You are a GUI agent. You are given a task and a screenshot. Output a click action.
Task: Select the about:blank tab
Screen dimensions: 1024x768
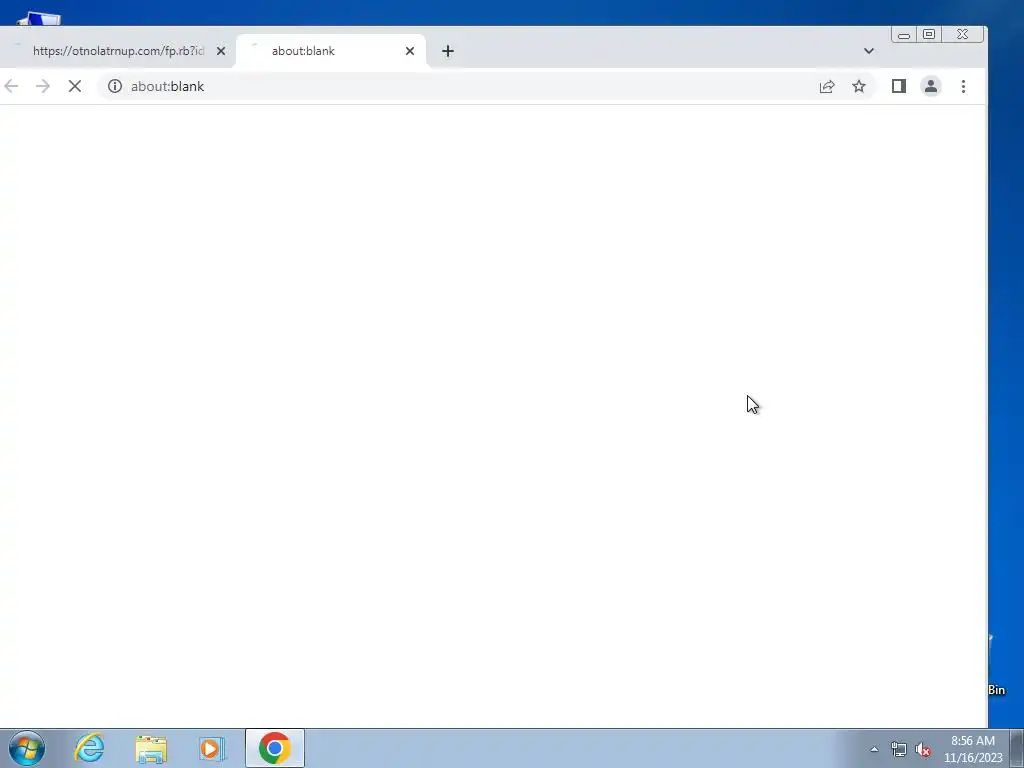click(x=330, y=51)
